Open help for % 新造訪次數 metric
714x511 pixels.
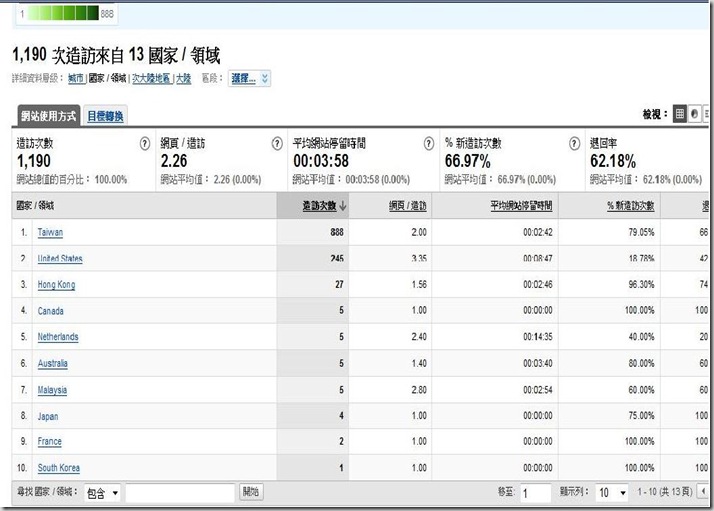(574, 143)
